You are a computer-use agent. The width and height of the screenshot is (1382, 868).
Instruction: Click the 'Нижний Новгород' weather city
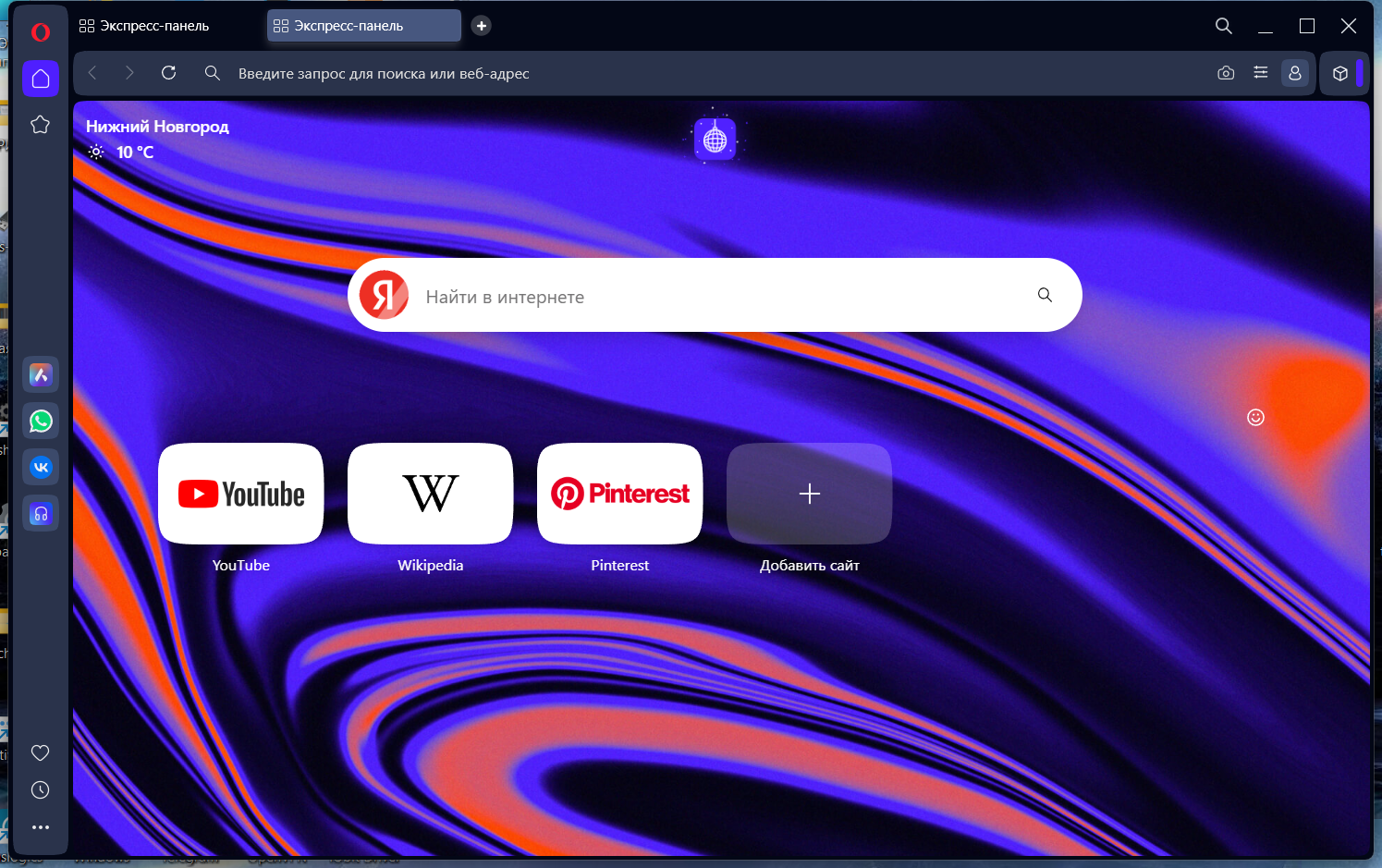tap(157, 127)
